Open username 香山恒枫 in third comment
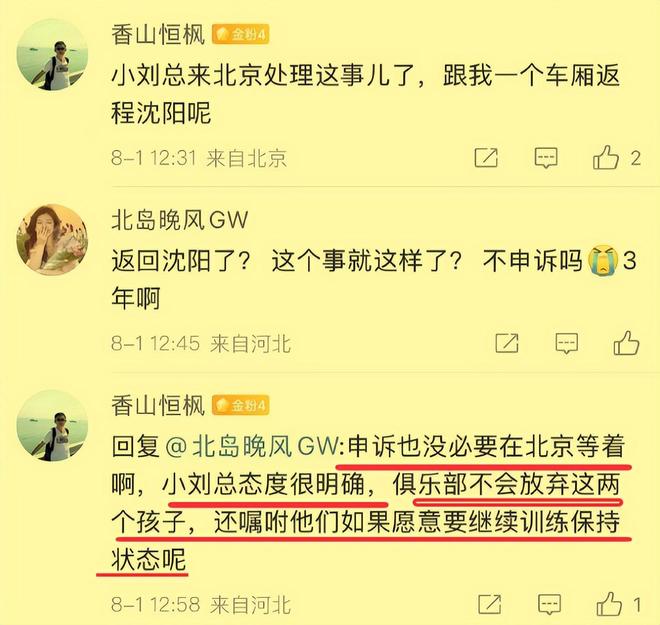 pyautogui.click(x=158, y=405)
